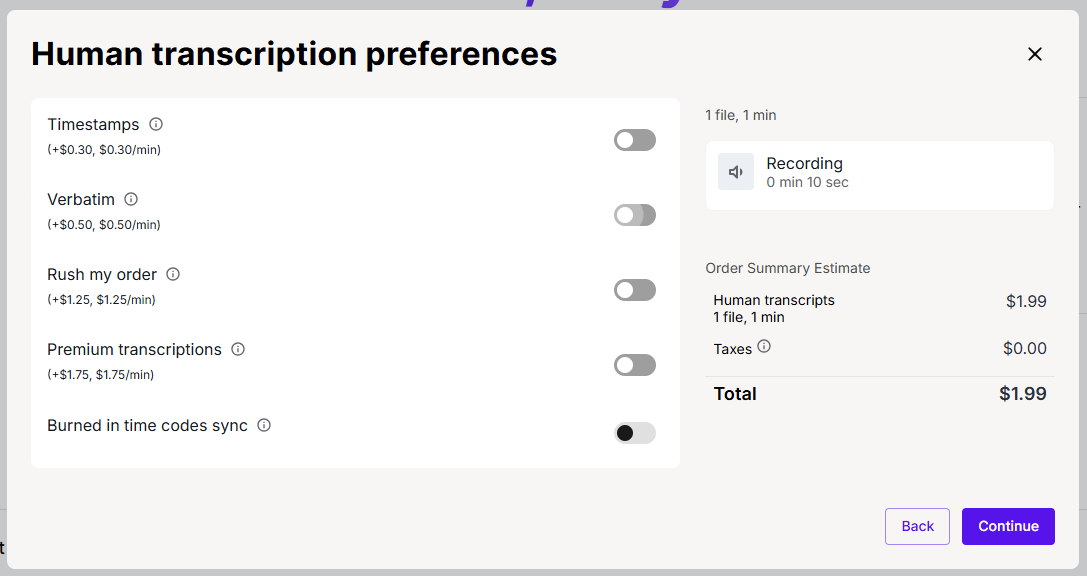Enable the Timestamps toggle
The width and height of the screenshot is (1087, 576).
pyautogui.click(x=634, y=140)
